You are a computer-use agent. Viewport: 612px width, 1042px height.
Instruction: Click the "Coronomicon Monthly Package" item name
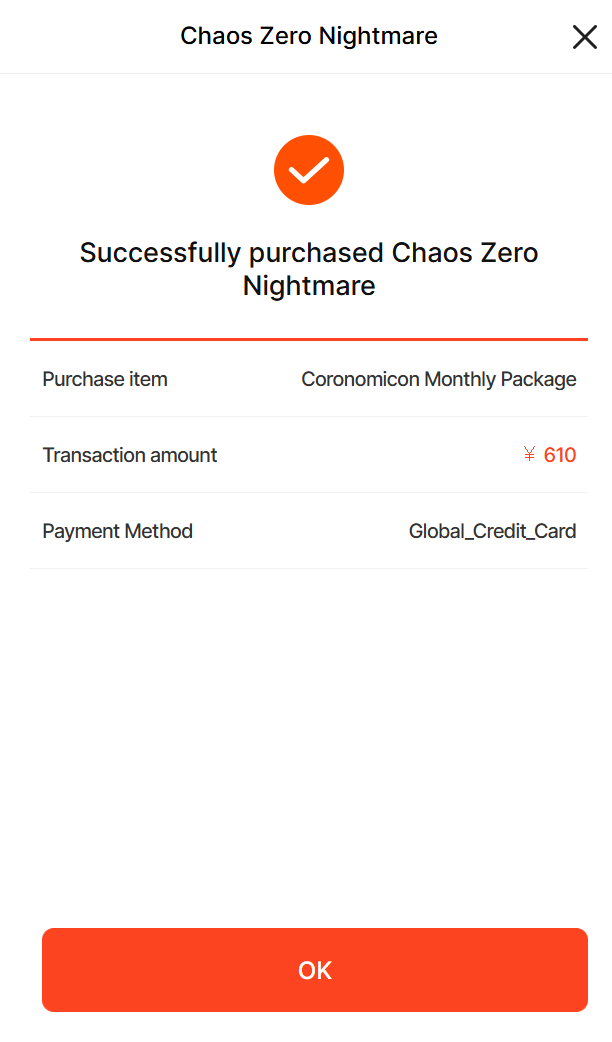tap(439, 379)
